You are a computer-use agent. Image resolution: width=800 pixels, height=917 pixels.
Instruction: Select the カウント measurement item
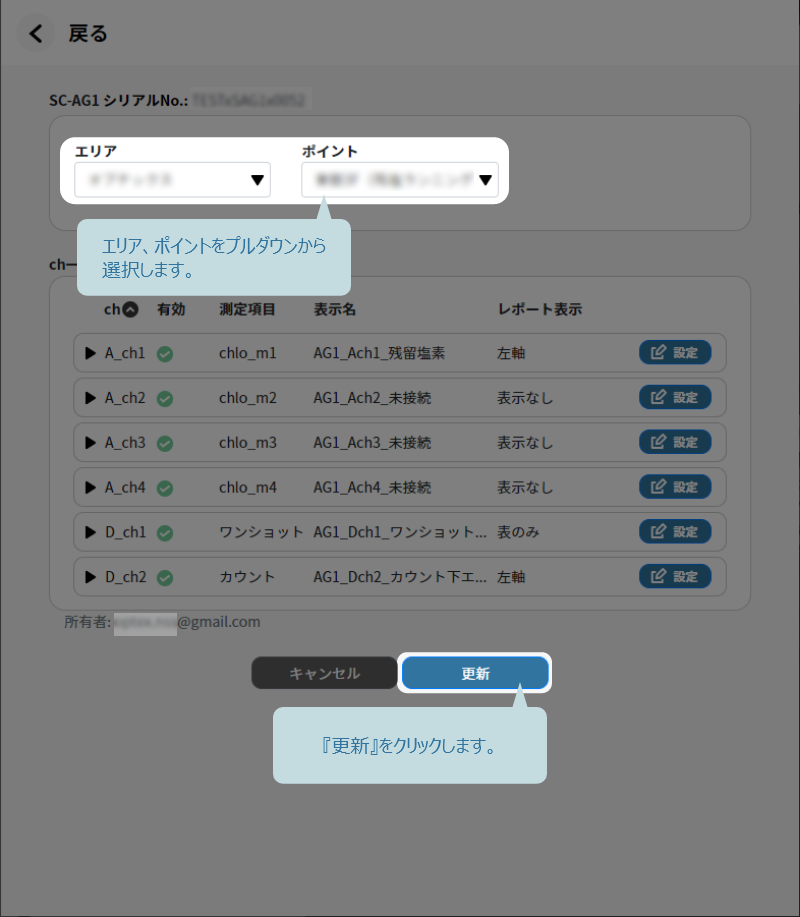click(x=247, y=577)
